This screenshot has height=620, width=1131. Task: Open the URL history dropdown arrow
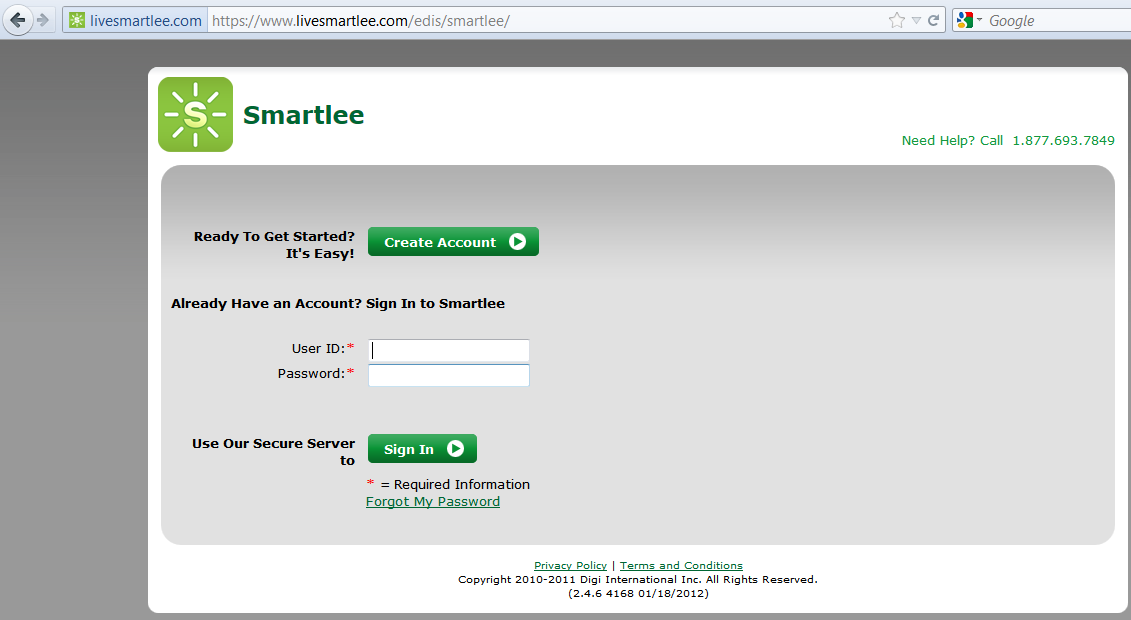pyautogui.click(x=916, y=20)
